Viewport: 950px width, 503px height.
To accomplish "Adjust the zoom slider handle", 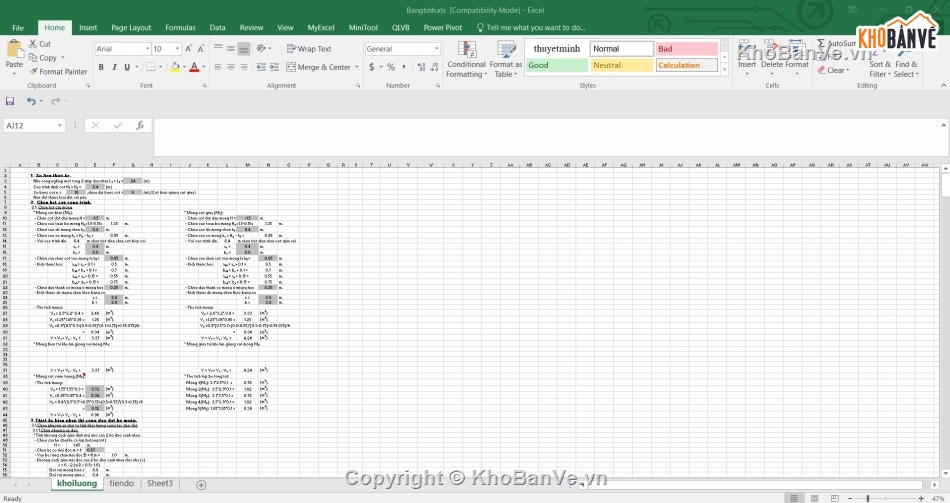I will point(868,498).
